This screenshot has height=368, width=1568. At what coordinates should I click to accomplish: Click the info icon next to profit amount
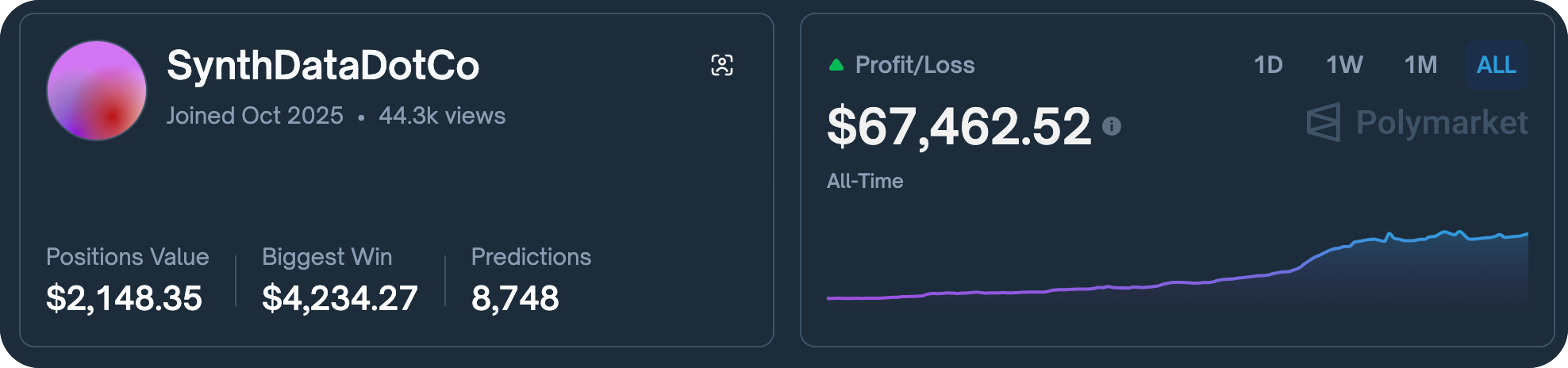[1112, 126]
